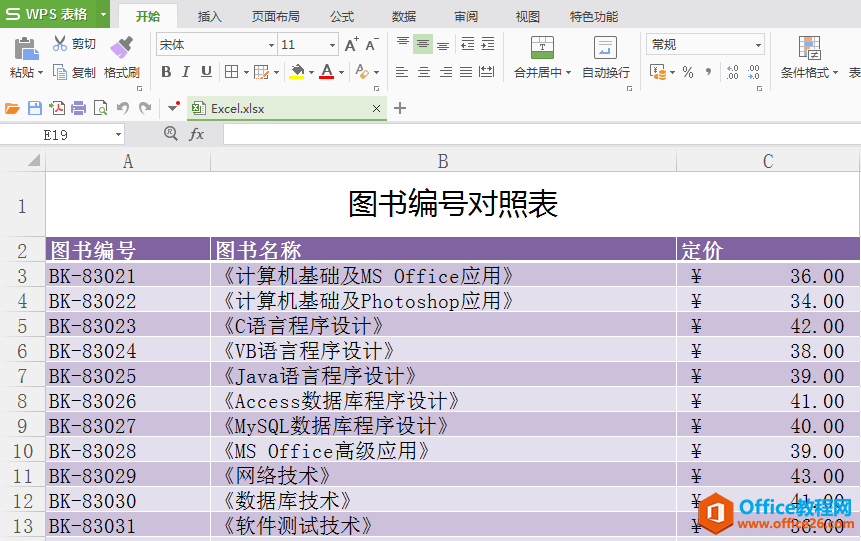Expand the font color dropdown arrow
Image resolution: width=861 pixels, height=541 pixels.
(x=341, y=72)
